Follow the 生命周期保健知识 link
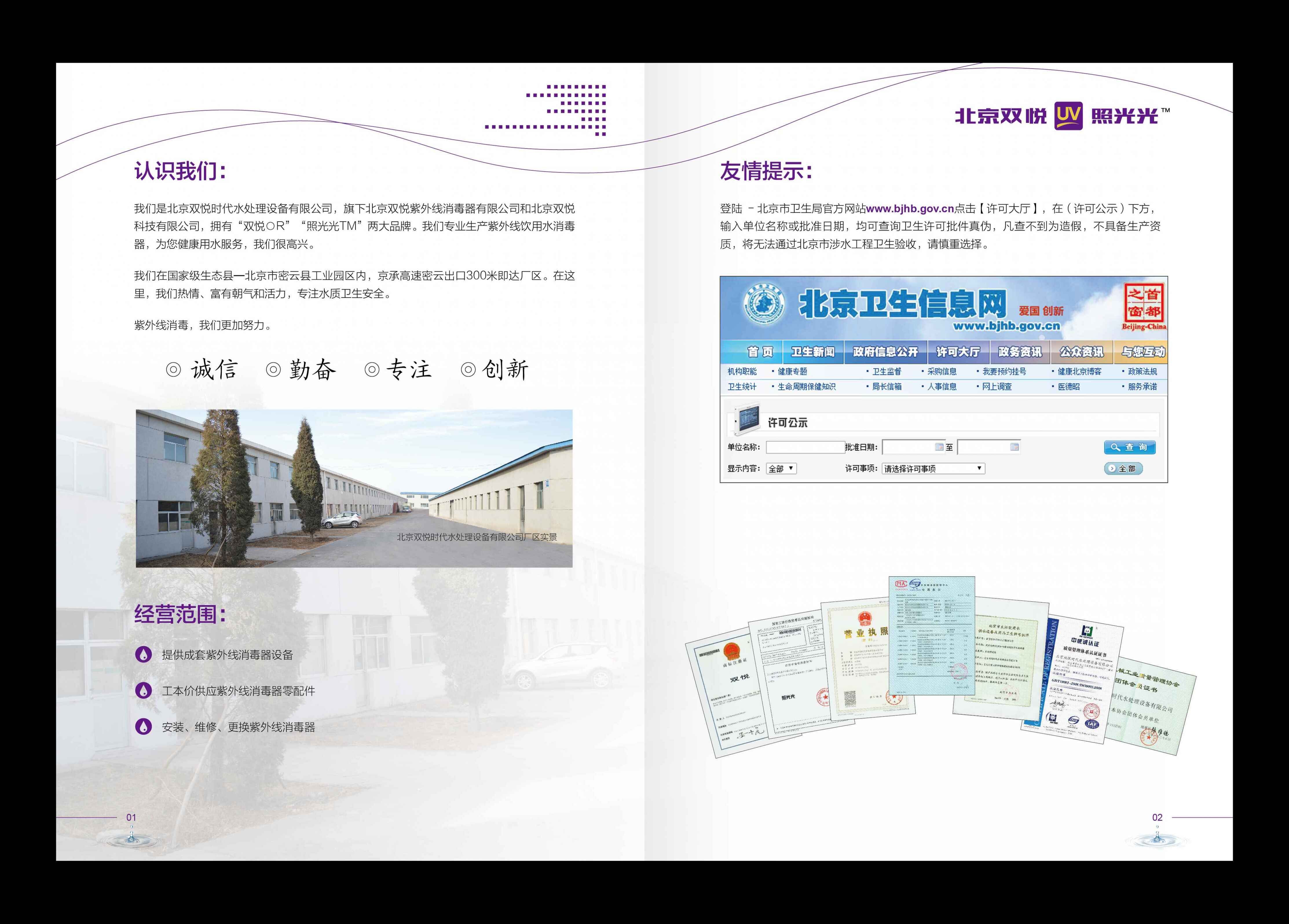1289x924 pixels. pos(806,387)
